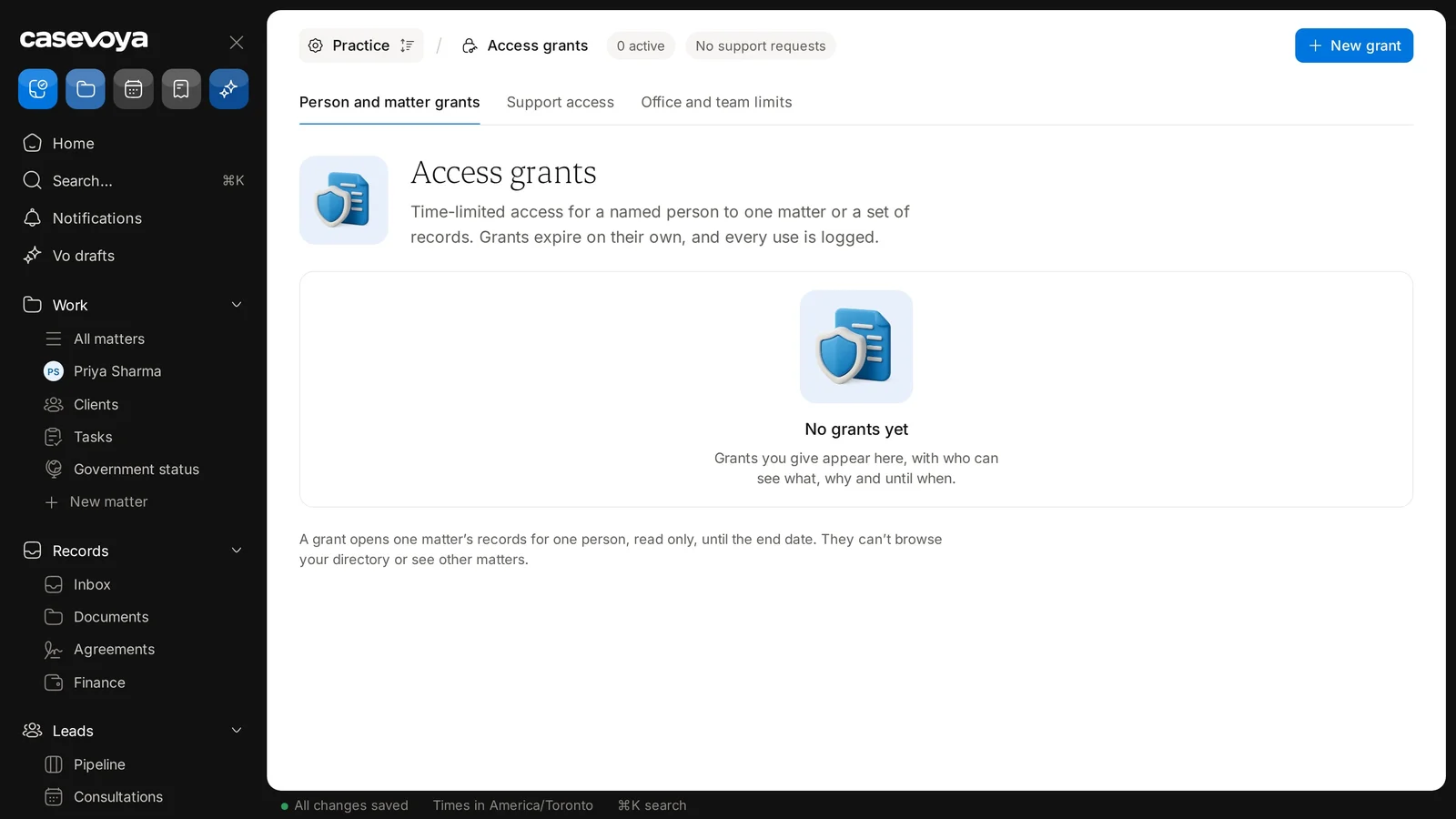Click the Vo drafts sparkle icon
Viewport: 1456px width, 819px height.
click(x=33, y=255)
